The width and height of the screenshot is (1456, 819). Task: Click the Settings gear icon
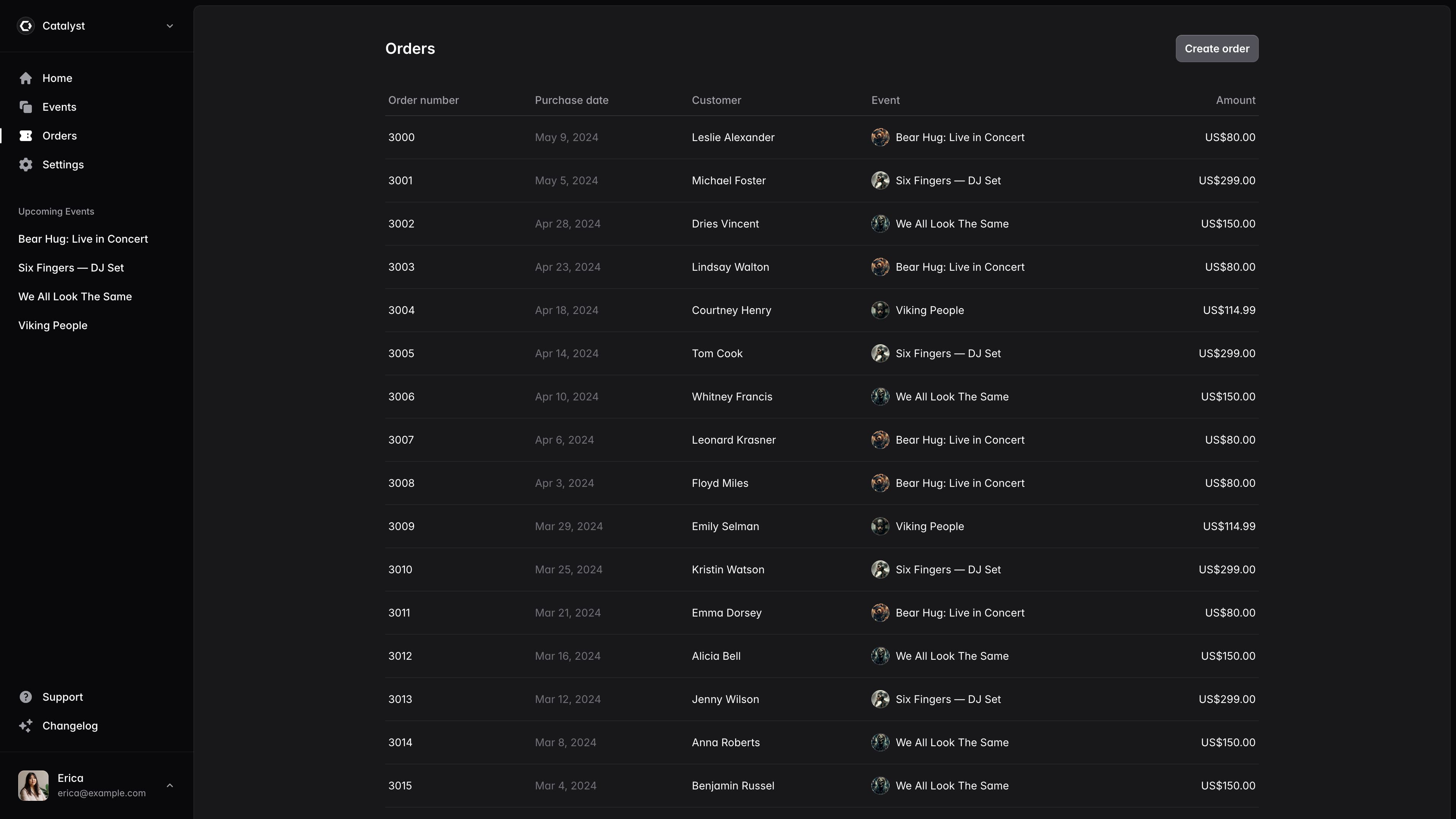(x=26, y=165)
